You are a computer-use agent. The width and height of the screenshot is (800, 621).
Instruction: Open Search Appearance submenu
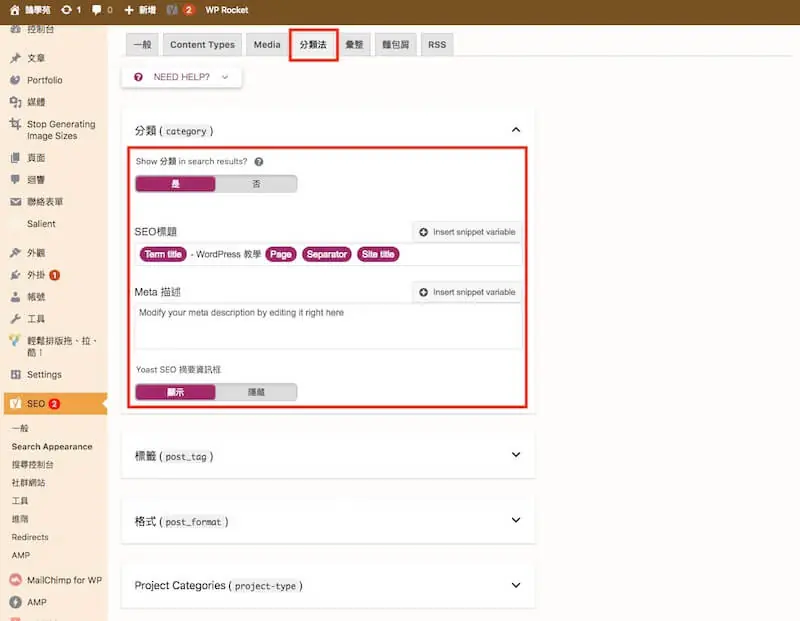coord(52,446)
